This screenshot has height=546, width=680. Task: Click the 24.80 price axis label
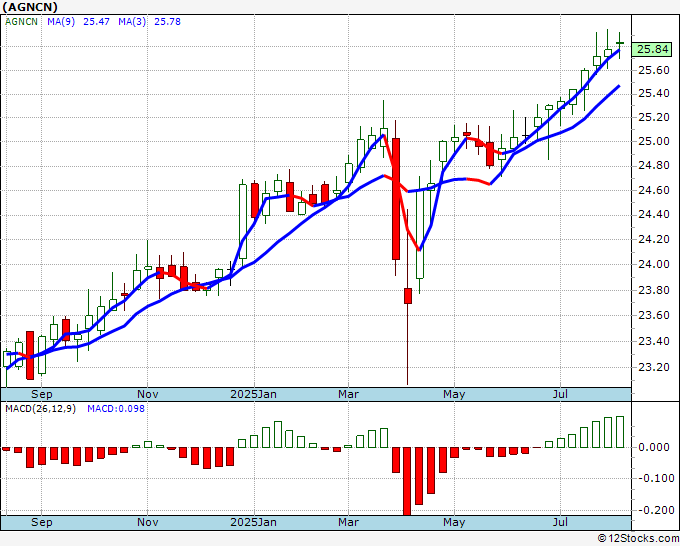[x=654, y=166]
